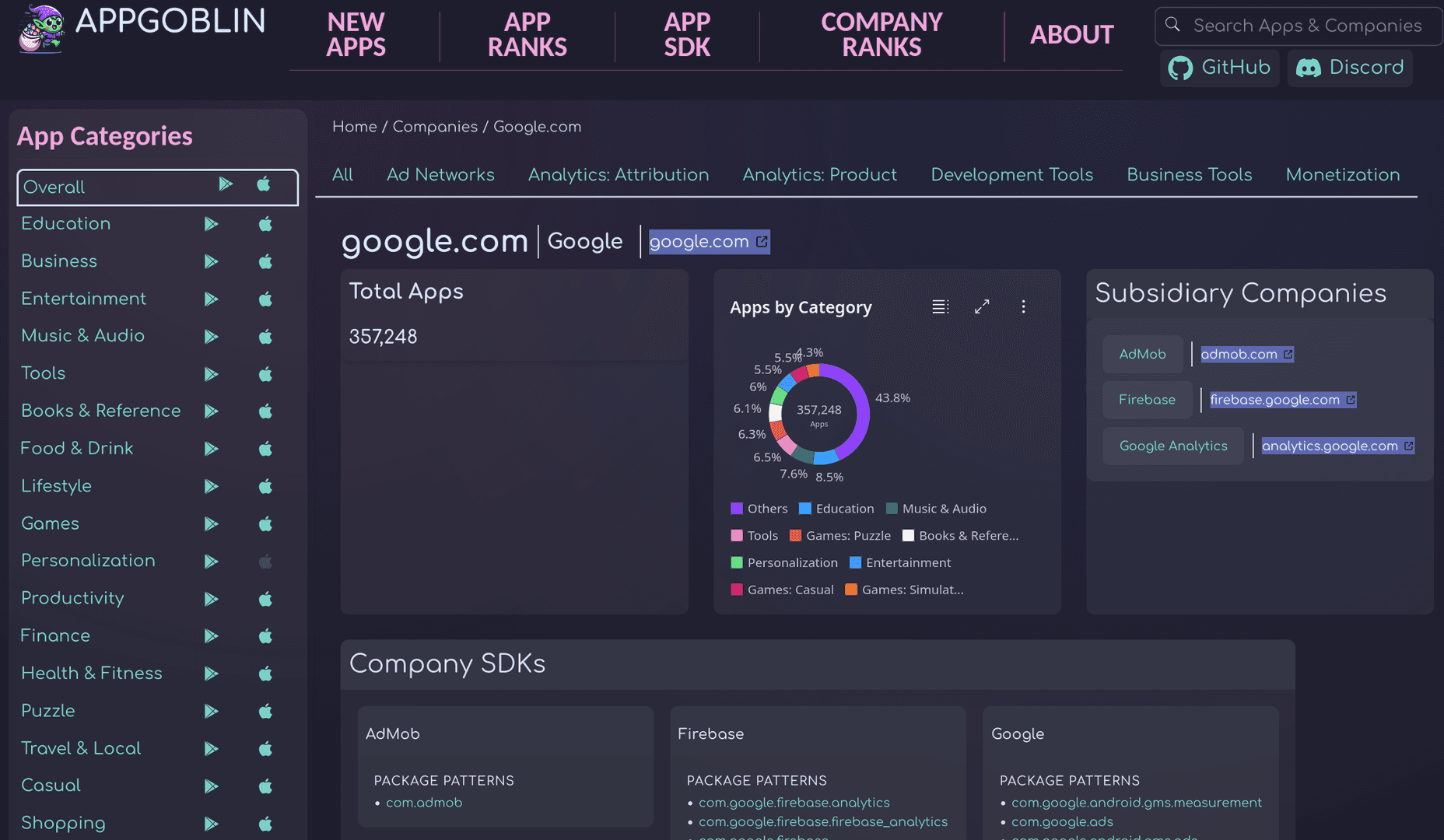Click the purple Others color swatch
Image resolution: width=1444 pixels, height=840 pixels.
click(x=736, y=509)
